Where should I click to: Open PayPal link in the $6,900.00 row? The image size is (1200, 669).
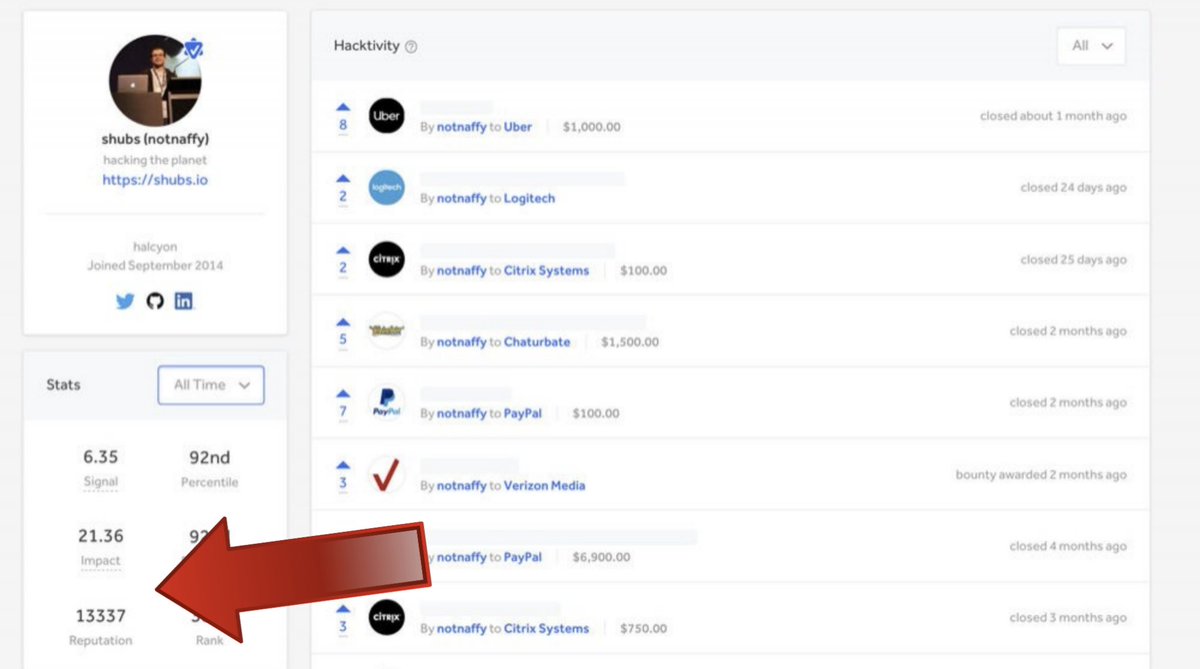[523, 557]
